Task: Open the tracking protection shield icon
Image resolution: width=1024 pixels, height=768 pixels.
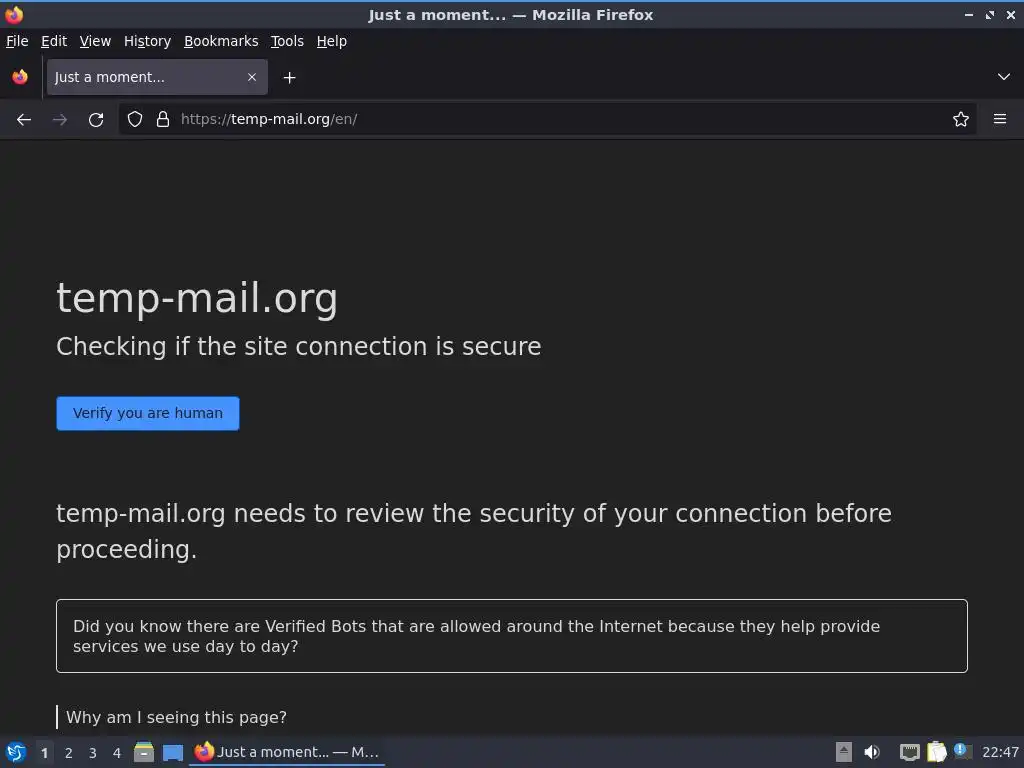Action: tap(135, 120)
